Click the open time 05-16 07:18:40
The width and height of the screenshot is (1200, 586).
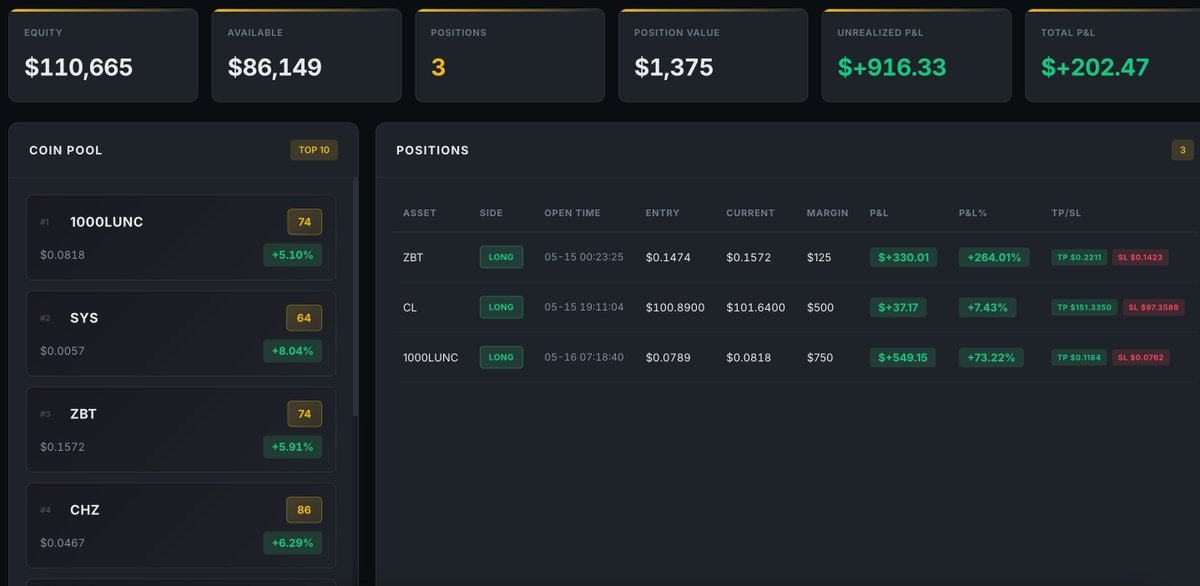(x=584, y=357)
